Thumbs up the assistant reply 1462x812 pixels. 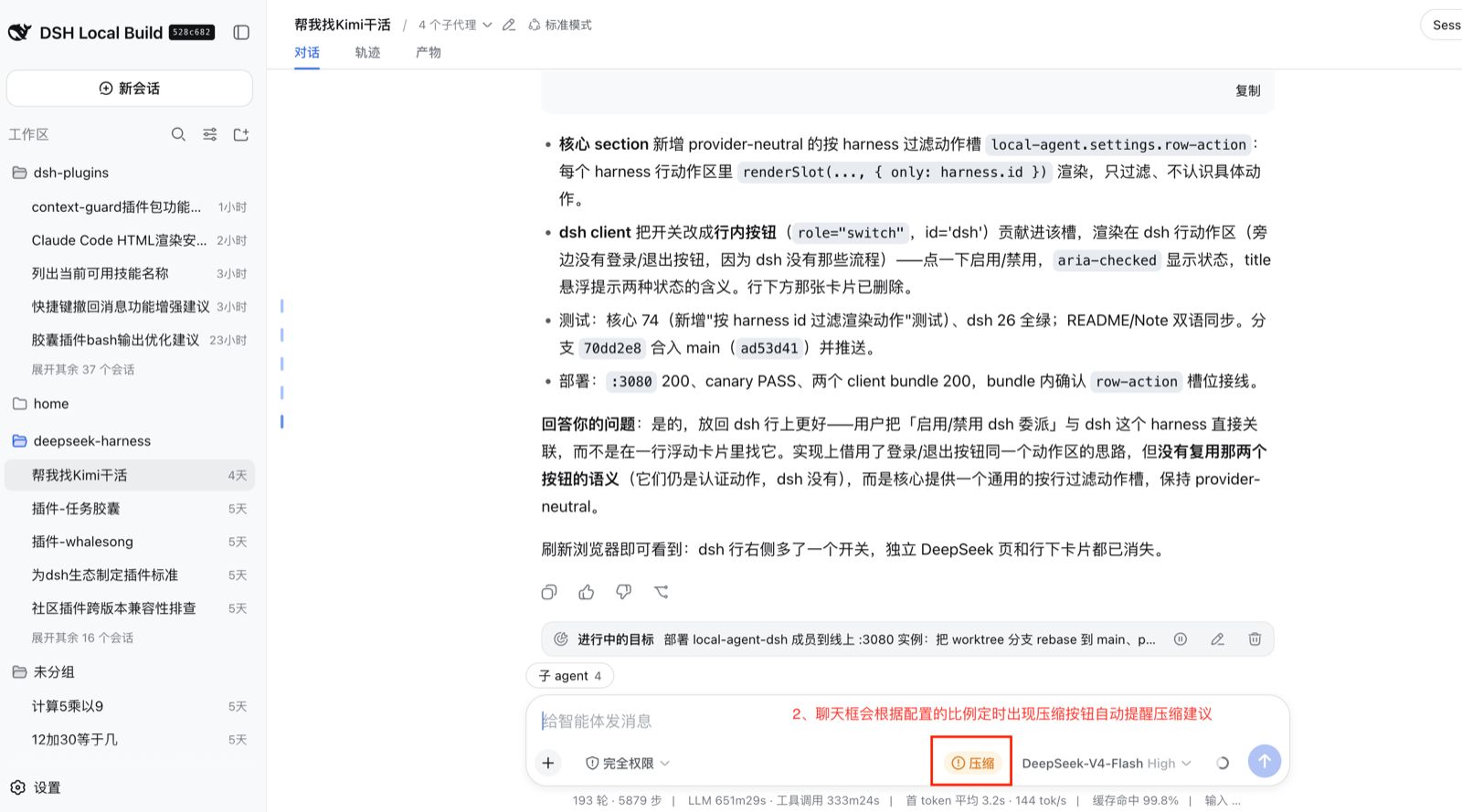[x=587, y=592]
